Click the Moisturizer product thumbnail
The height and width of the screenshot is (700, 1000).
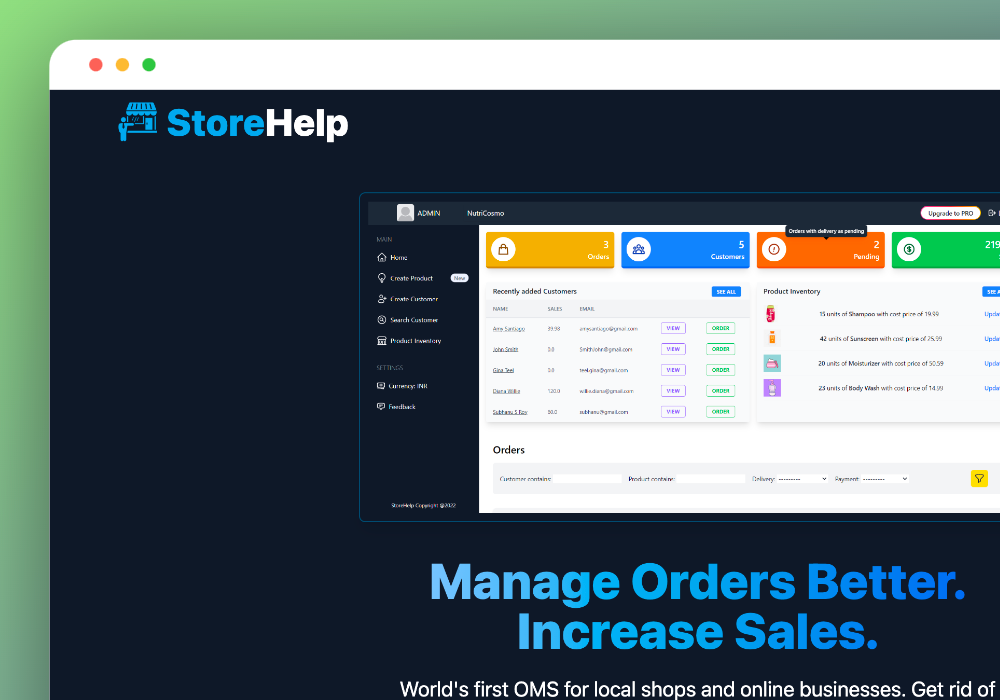(x=771, y=363)
